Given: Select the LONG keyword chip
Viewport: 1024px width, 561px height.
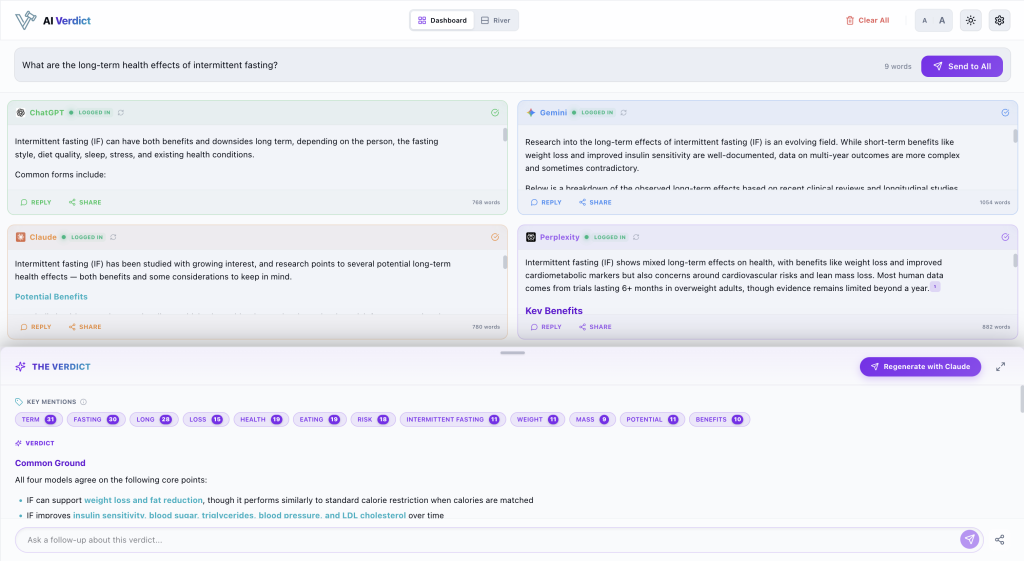Looking at the screenshot, I should click(x=153, y=419).
